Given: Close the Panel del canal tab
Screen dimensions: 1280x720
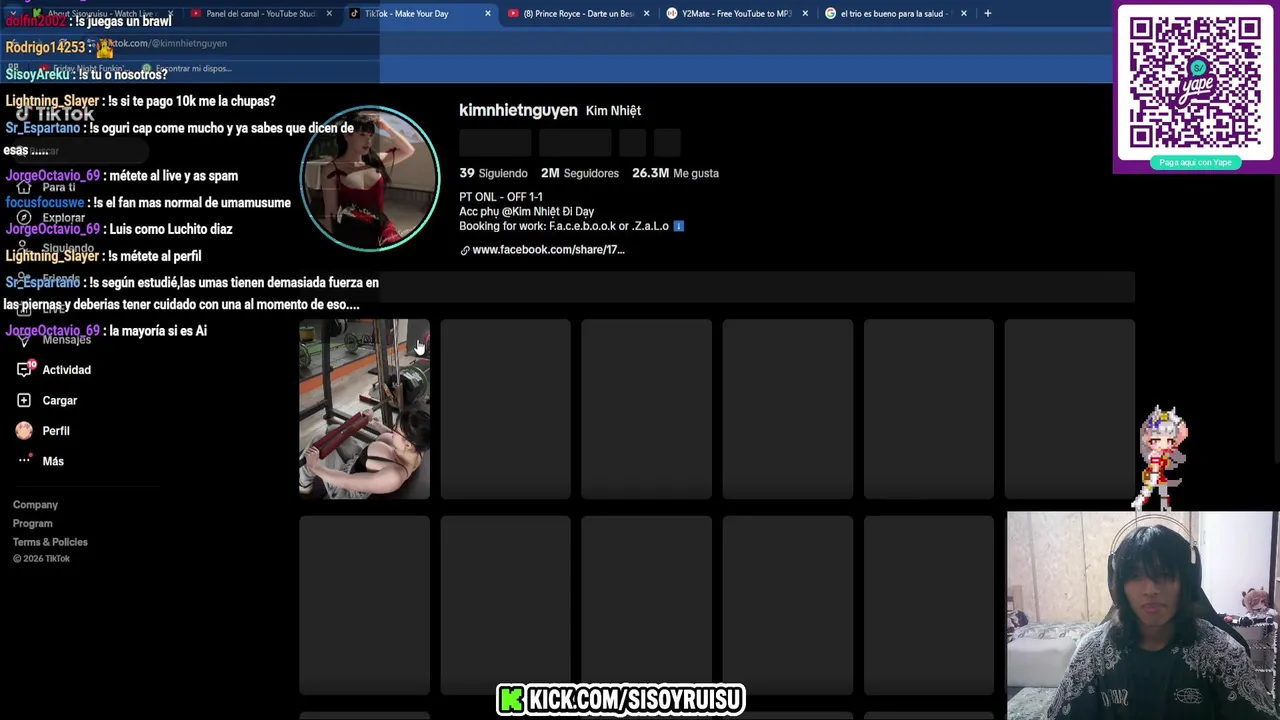Looking at the screenshot, I should click(x=329, y=13).
